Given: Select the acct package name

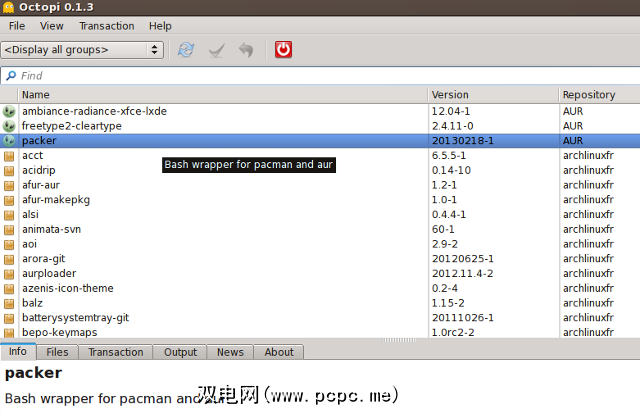Looking at the screenshot, I should 33,156.
